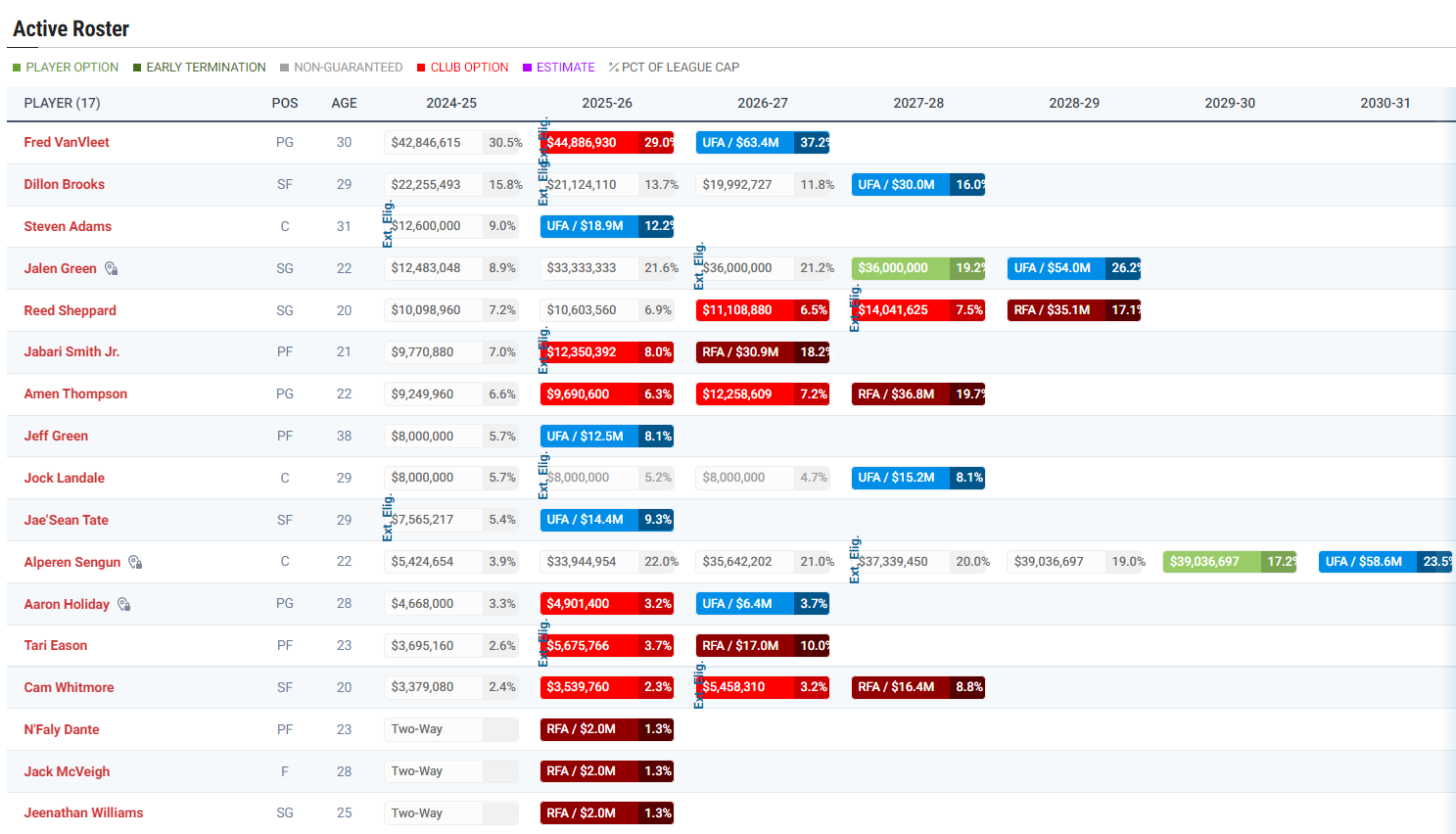Open the Jalen Green player link
The image size is (1456, 834).
[x=60, y=268]
